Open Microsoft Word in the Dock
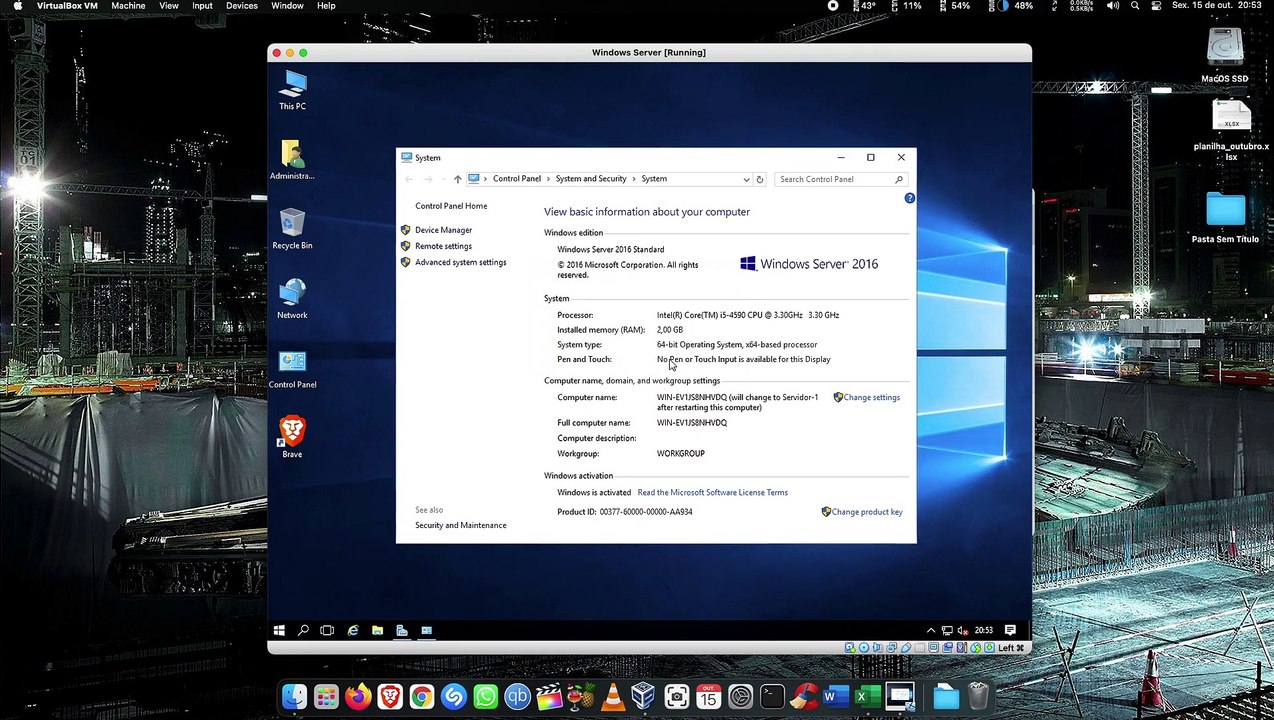Screen dimensions: 1274x720 [836, 696]
